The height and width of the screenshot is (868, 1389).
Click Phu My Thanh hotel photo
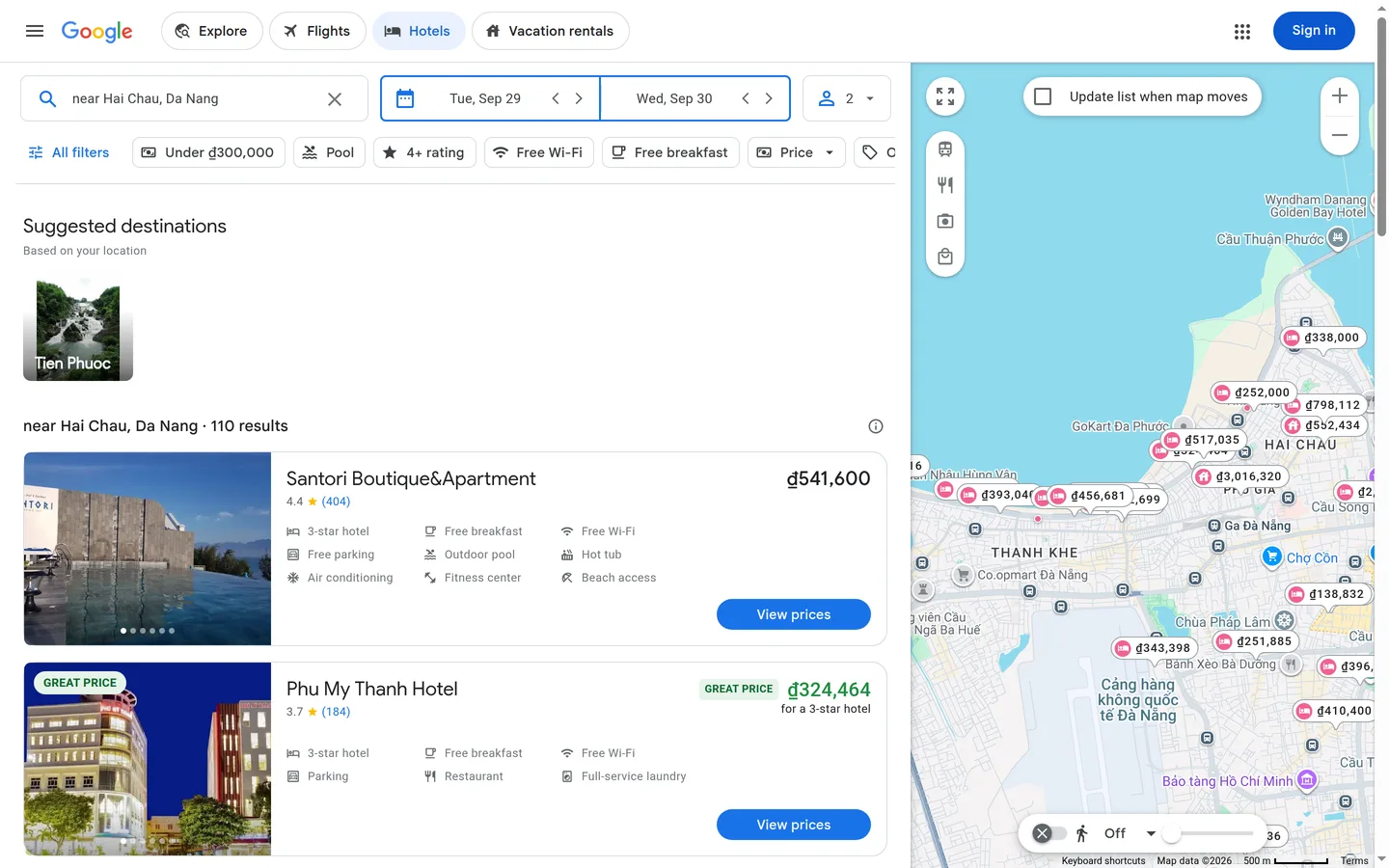coord(148,759)
